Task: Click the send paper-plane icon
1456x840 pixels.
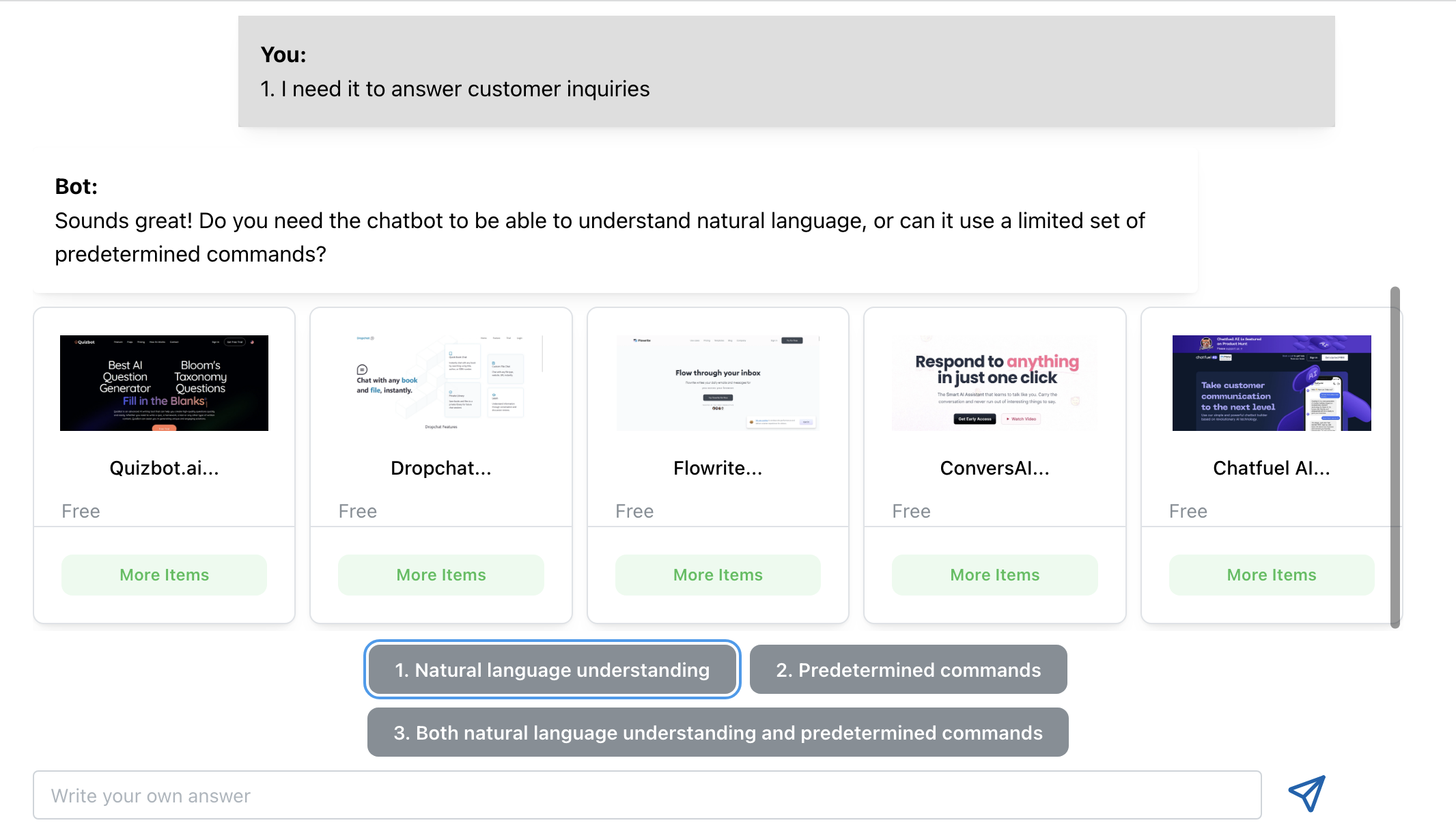Action: pos(1306,794)
